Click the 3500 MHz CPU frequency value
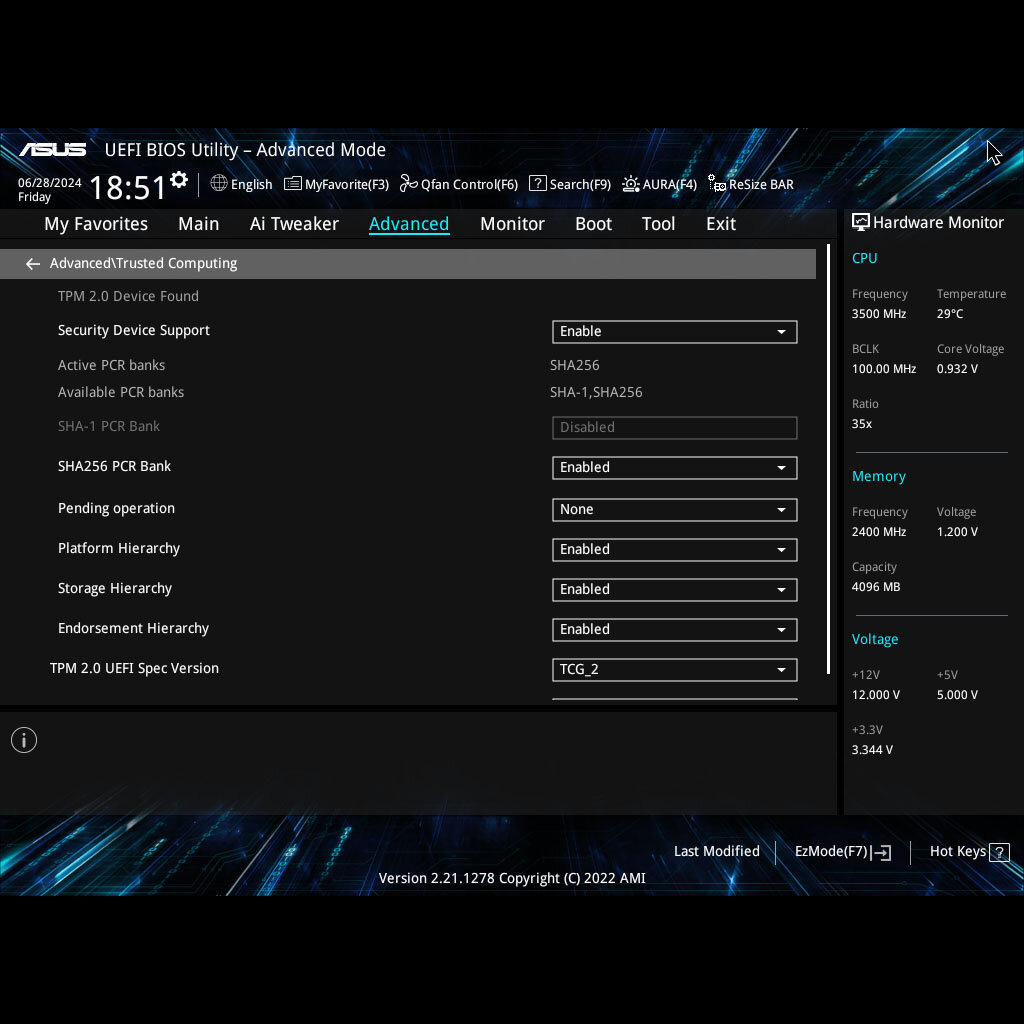This screenshot has height=1024, width=1024. (x=879, y=314)
